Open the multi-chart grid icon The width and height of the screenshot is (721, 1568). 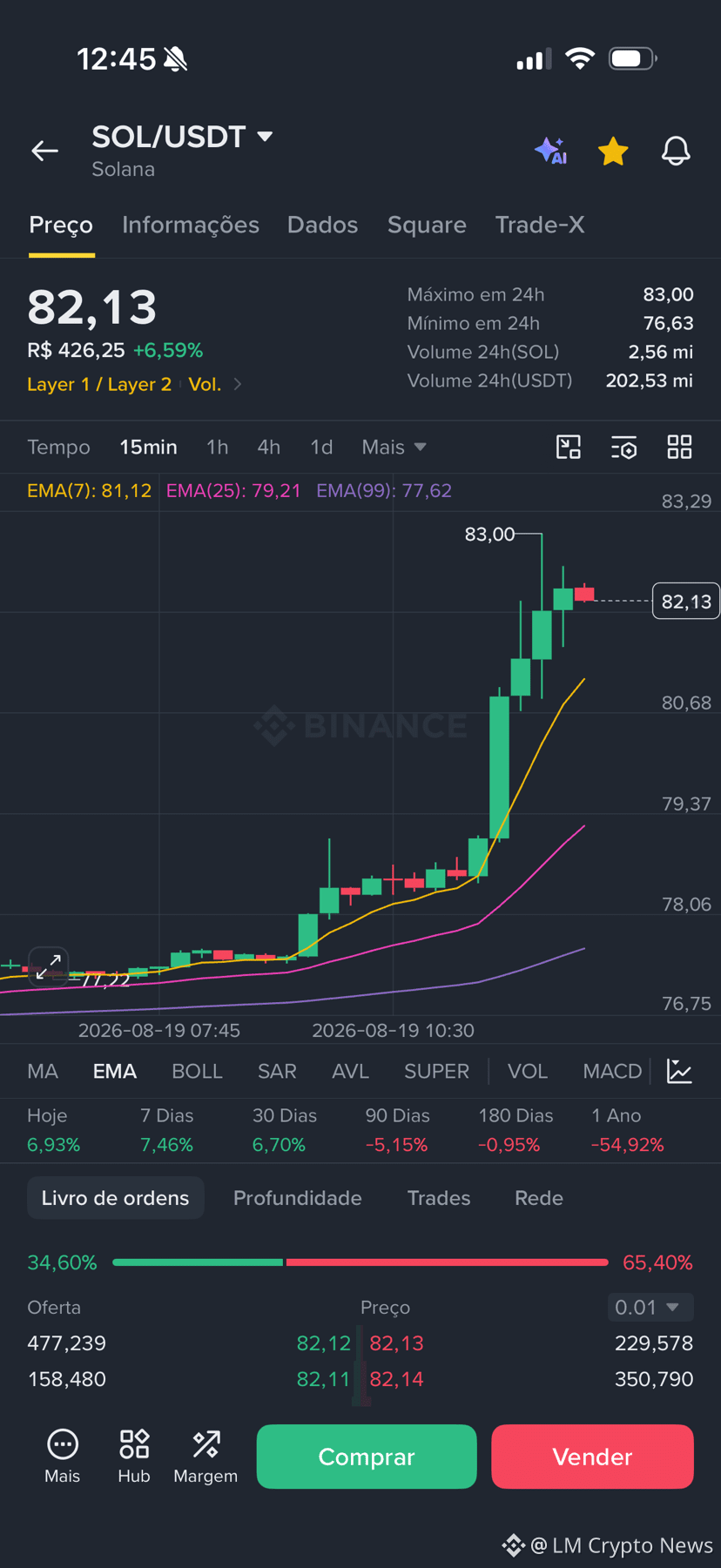[x=679, y=448]
